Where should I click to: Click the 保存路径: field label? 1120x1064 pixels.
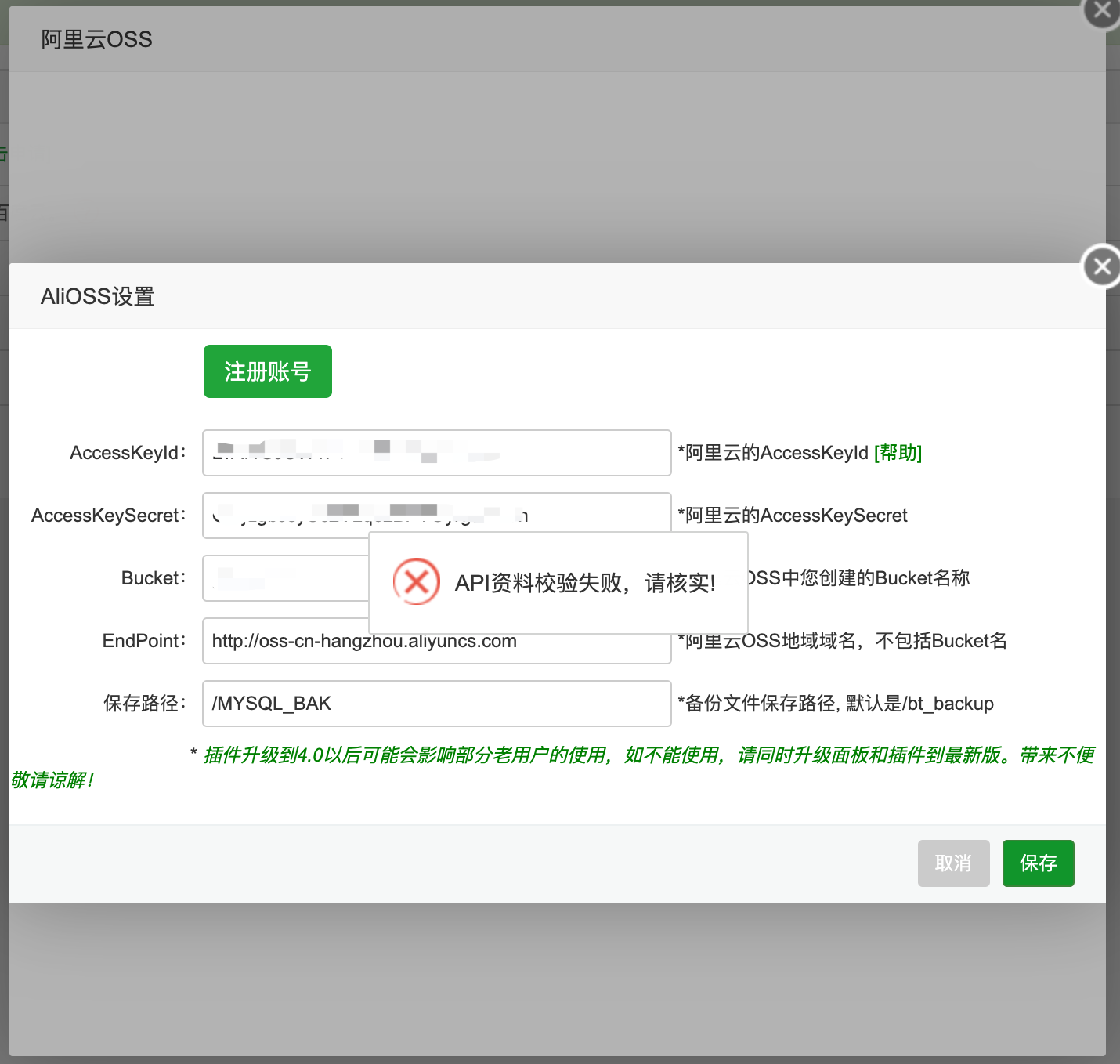point(145,704)
